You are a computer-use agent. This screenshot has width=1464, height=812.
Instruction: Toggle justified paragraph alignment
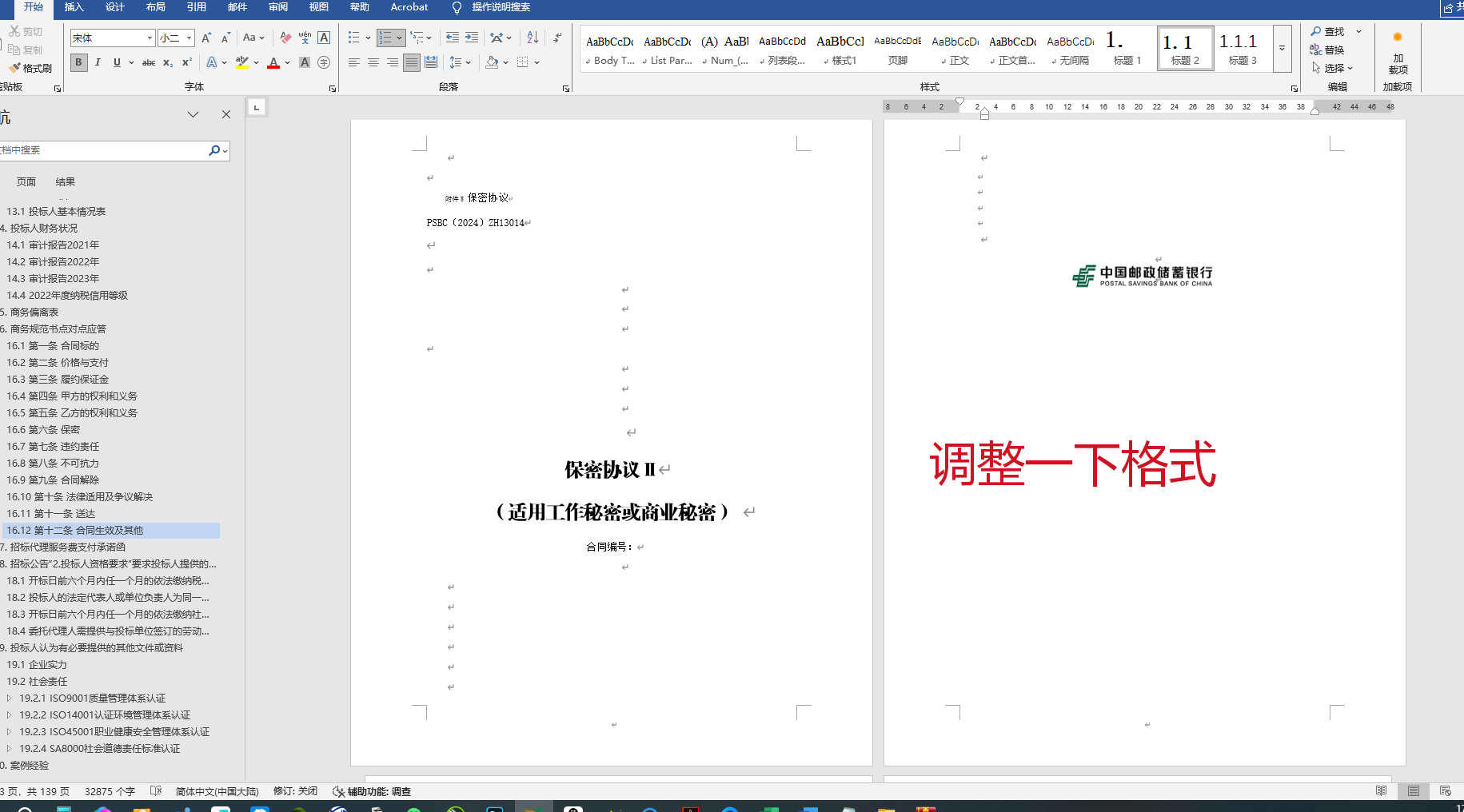tap(412, 62)
